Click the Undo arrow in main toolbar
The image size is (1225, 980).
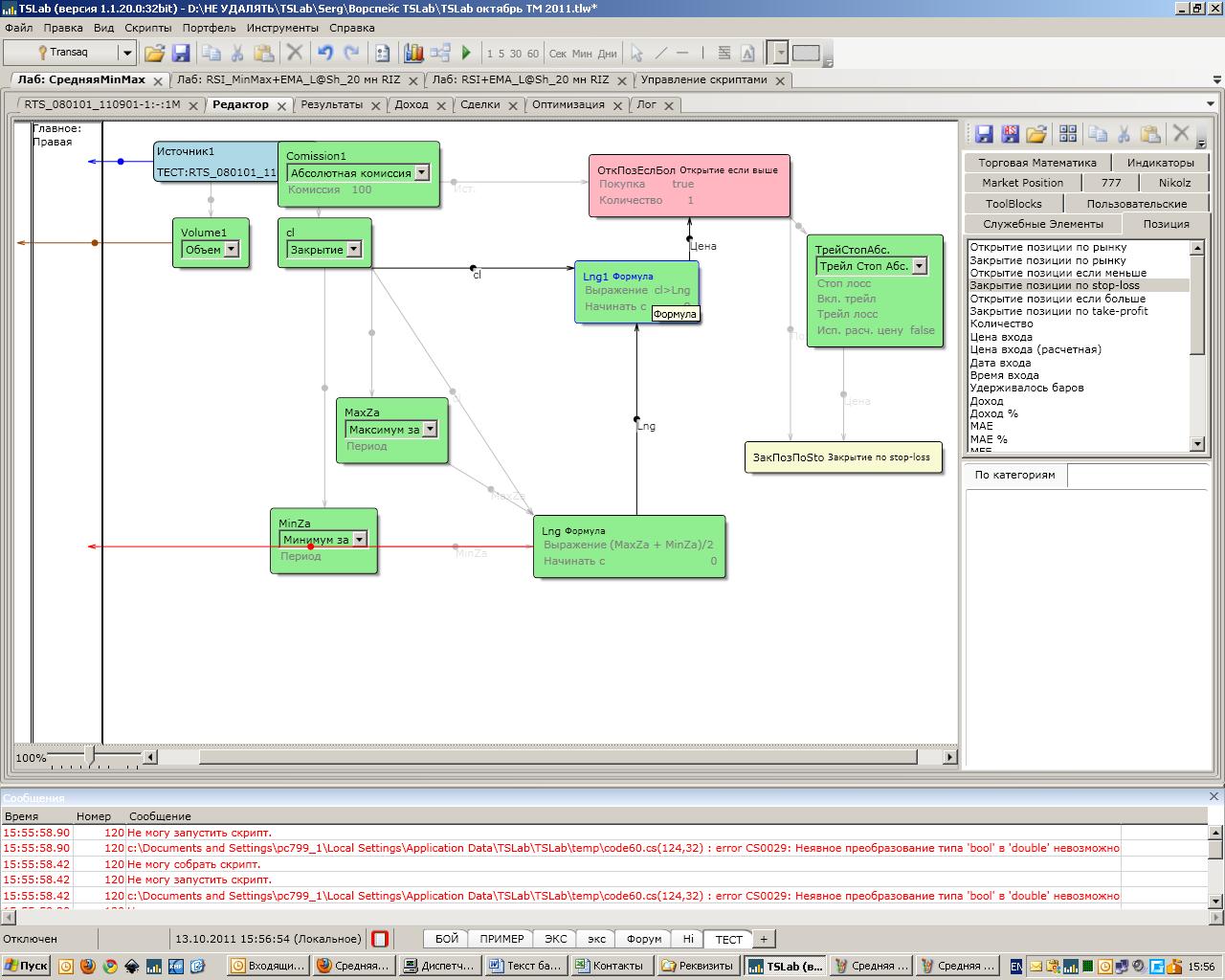click(325, 54)
